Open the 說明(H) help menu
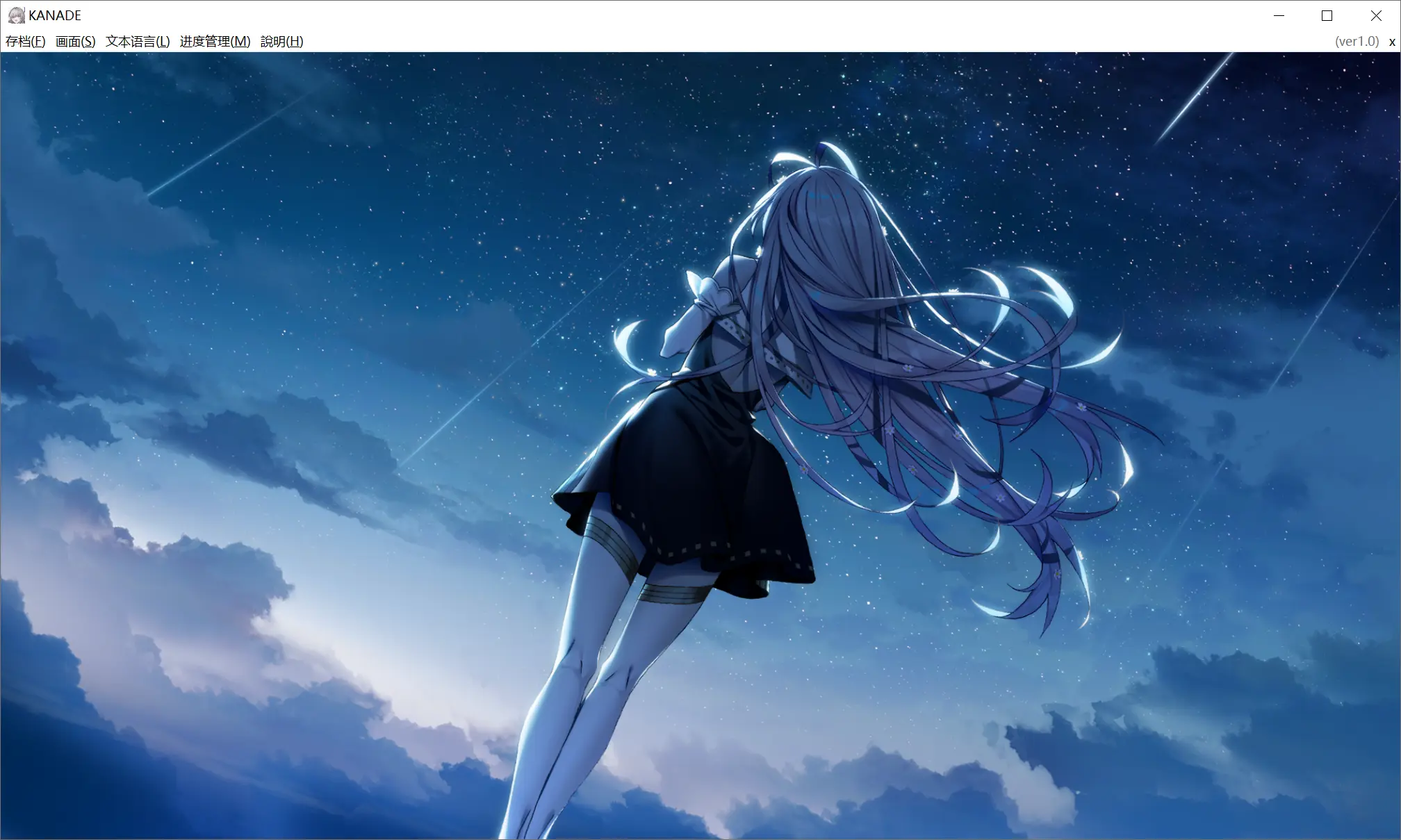1401x840 pixels. coord(281,42)
